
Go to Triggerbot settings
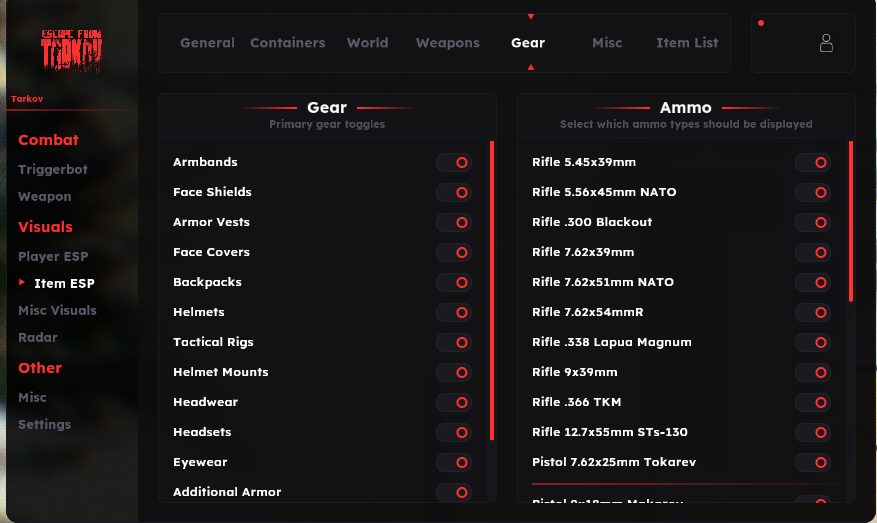point(53,170)
